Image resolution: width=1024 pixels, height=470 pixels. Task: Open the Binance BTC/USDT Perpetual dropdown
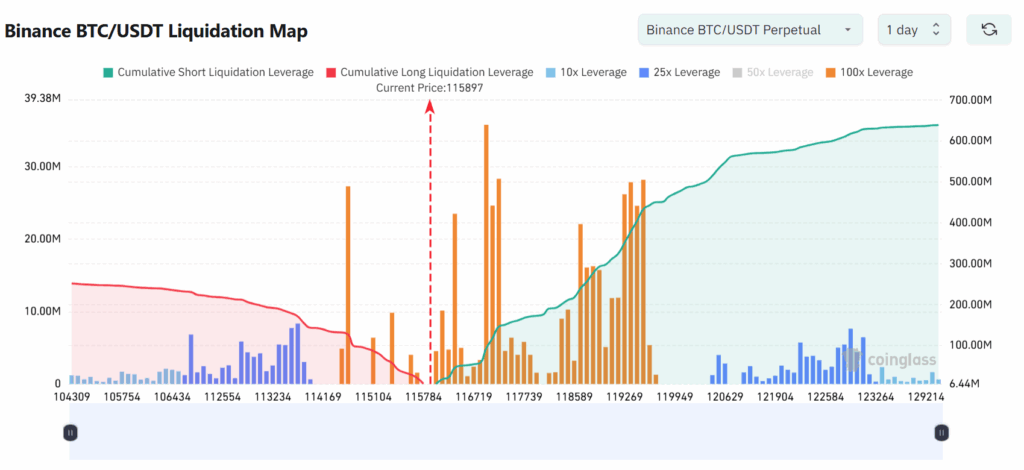(750, 29)
